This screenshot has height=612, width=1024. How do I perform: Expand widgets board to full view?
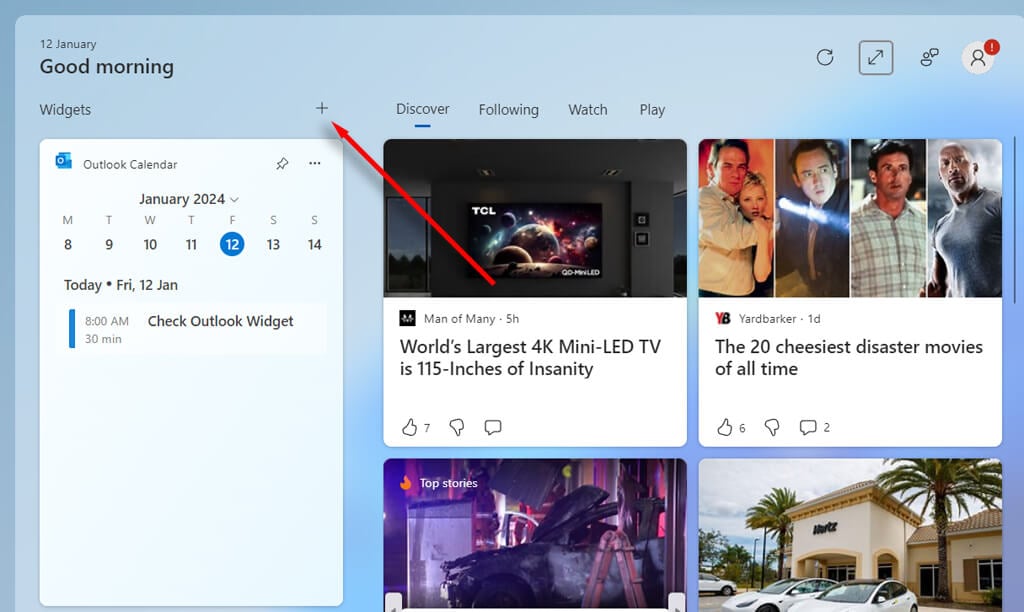(x=876, y=57)
